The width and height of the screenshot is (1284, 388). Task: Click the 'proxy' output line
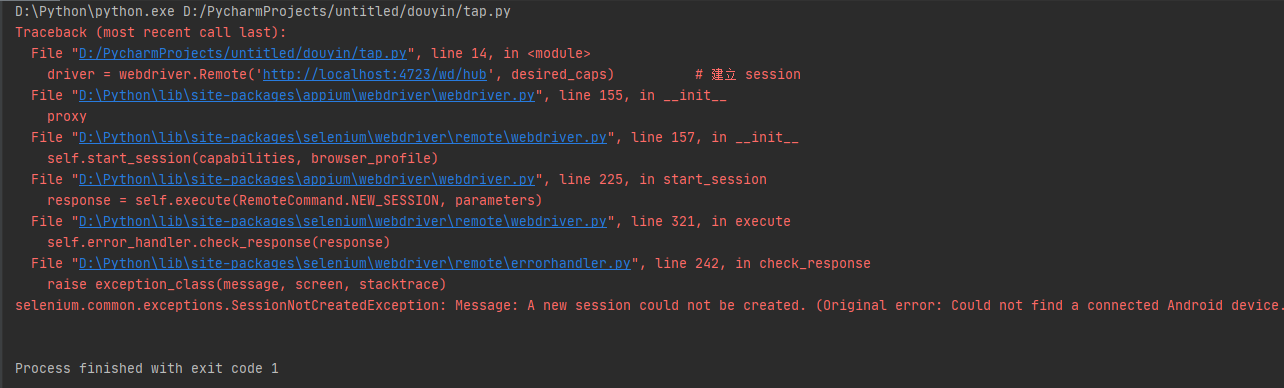[67, 117]
